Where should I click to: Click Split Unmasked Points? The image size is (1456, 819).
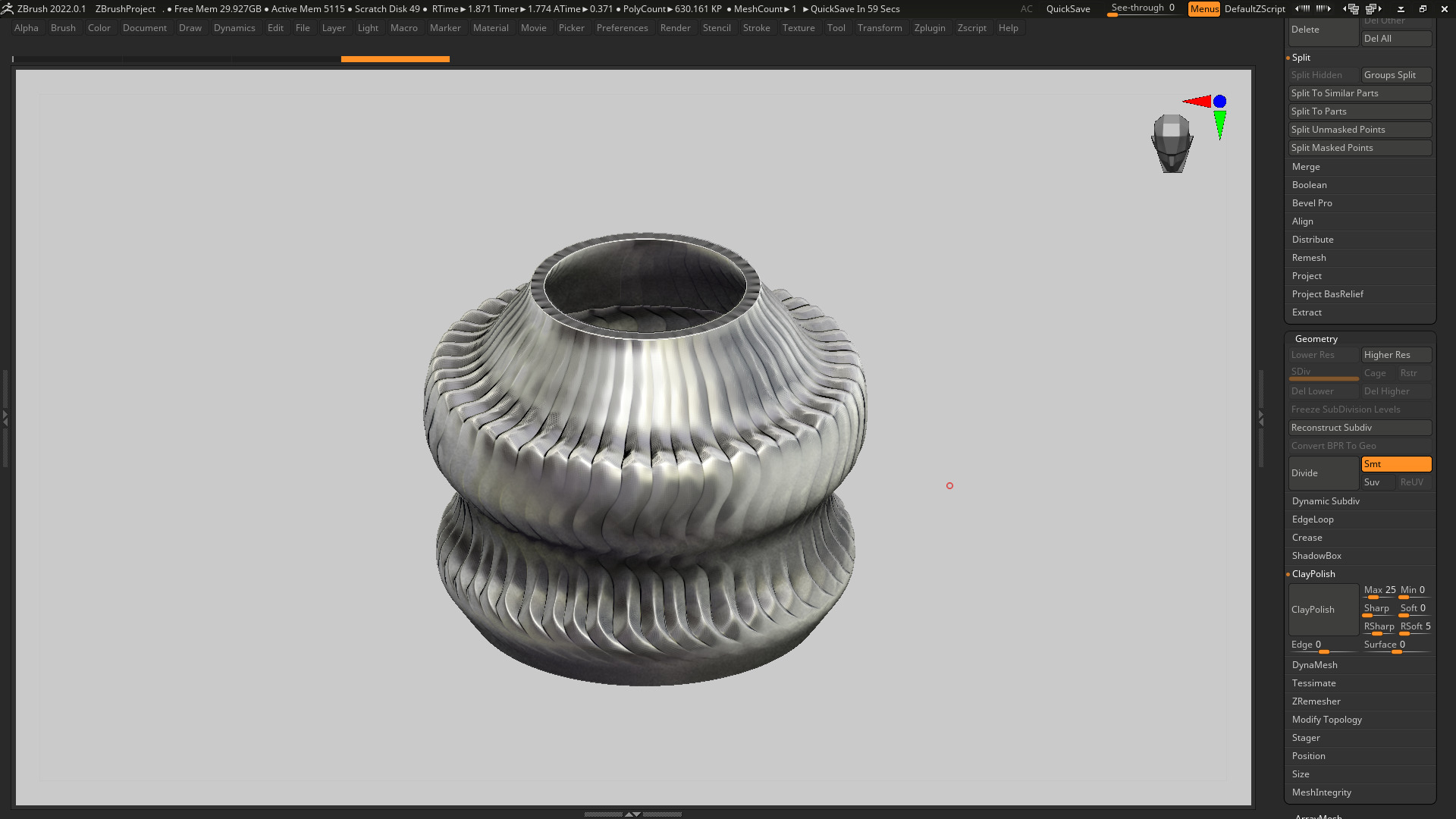coord(1360,130)
